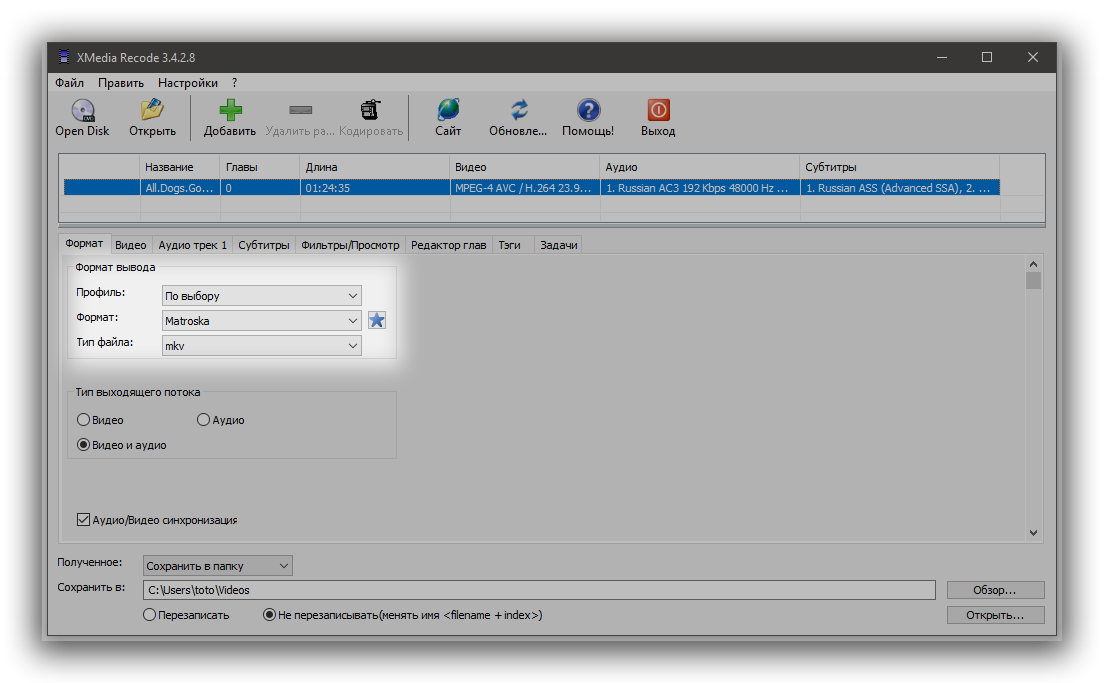This screenshot has height=683, width=1104.
Task: Expand the Профиль dropdown
Action: (261, 296)
